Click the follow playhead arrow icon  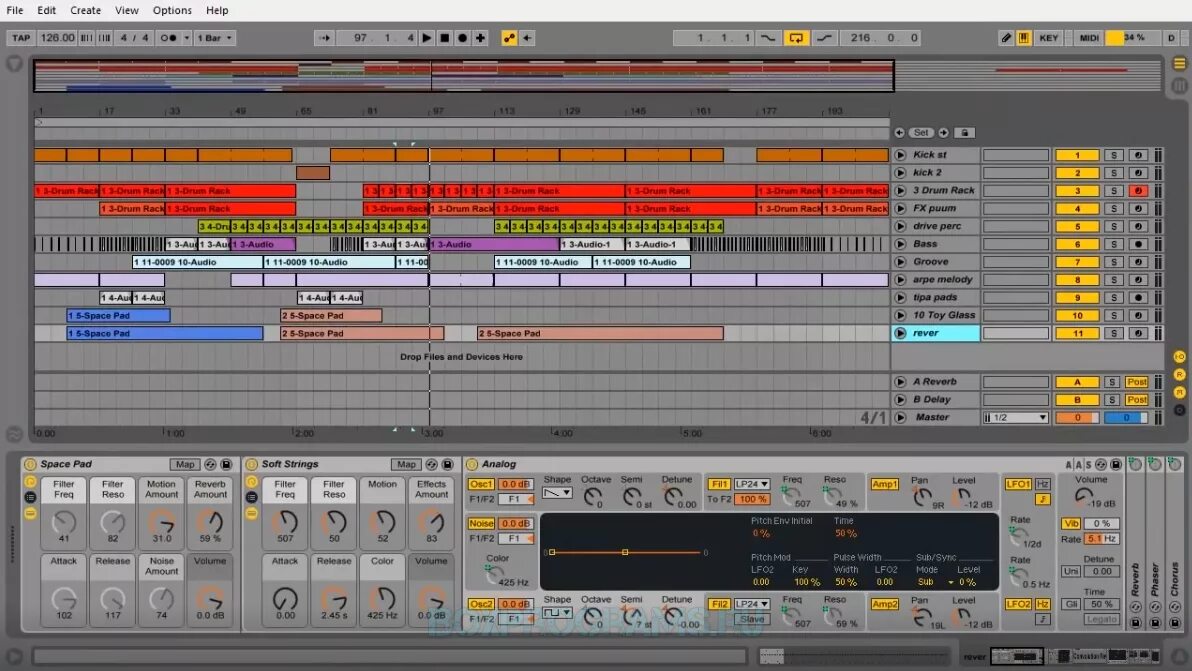(324, 37)
